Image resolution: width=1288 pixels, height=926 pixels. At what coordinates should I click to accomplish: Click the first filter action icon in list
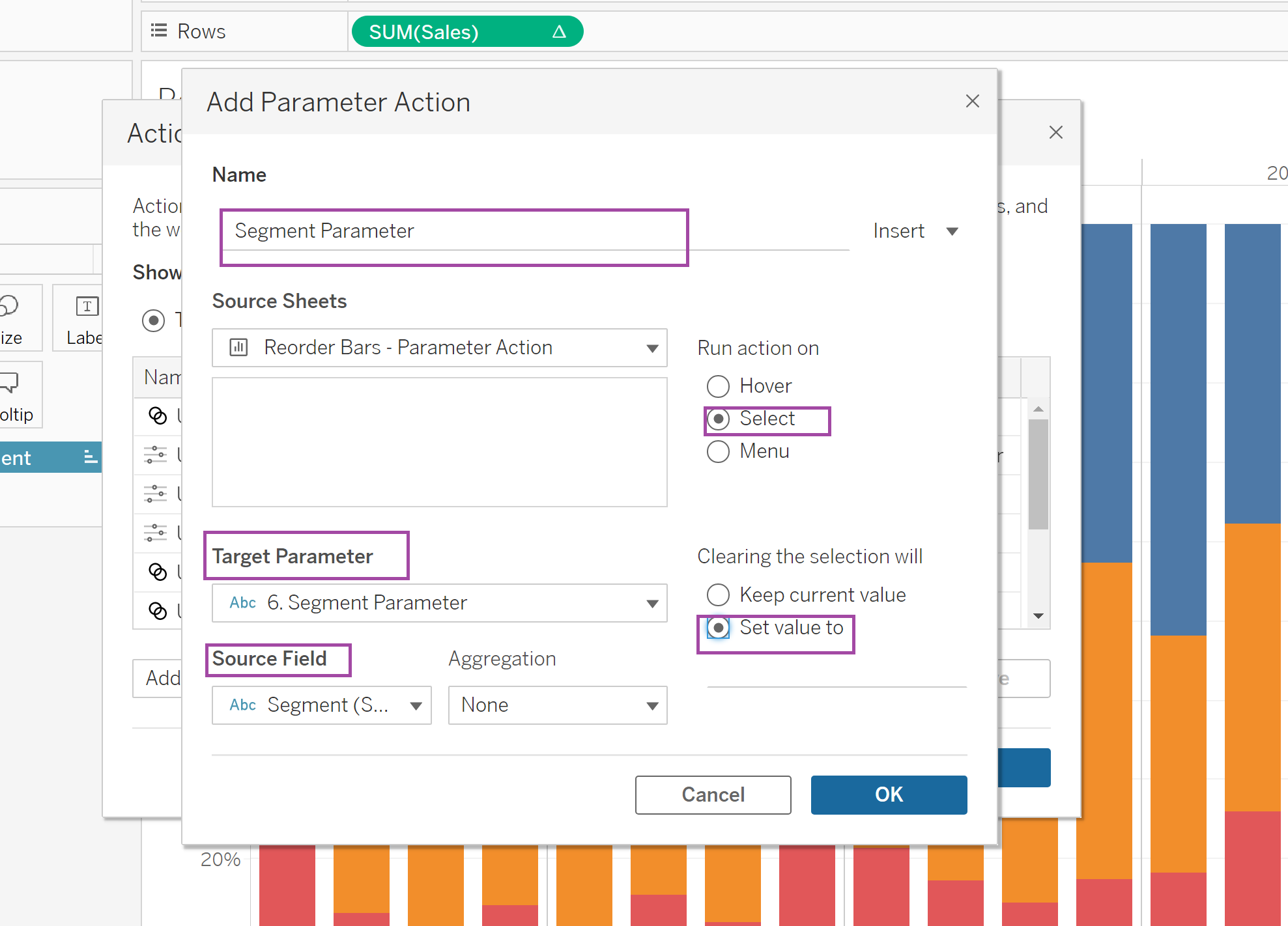(x=158, y=415)
